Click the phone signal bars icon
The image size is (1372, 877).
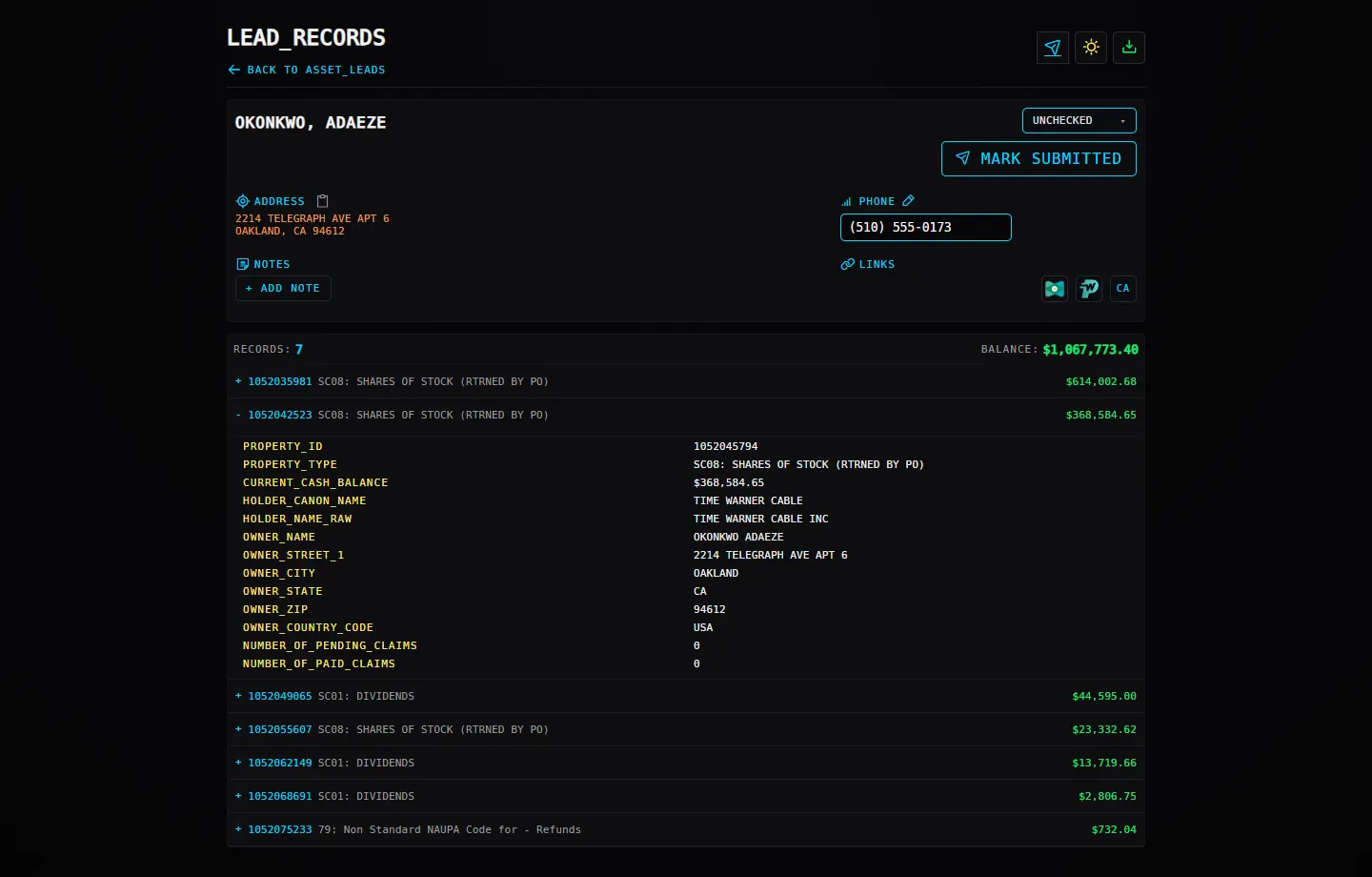pos(846,201)
